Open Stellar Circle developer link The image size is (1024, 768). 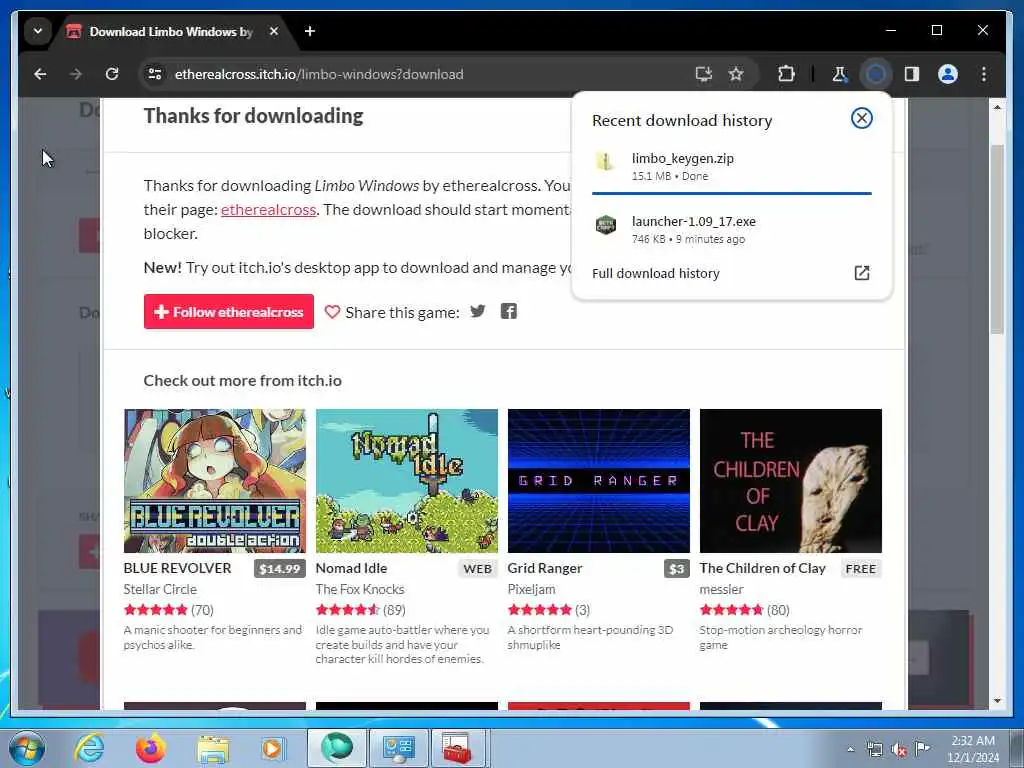[x=160, y=589]
